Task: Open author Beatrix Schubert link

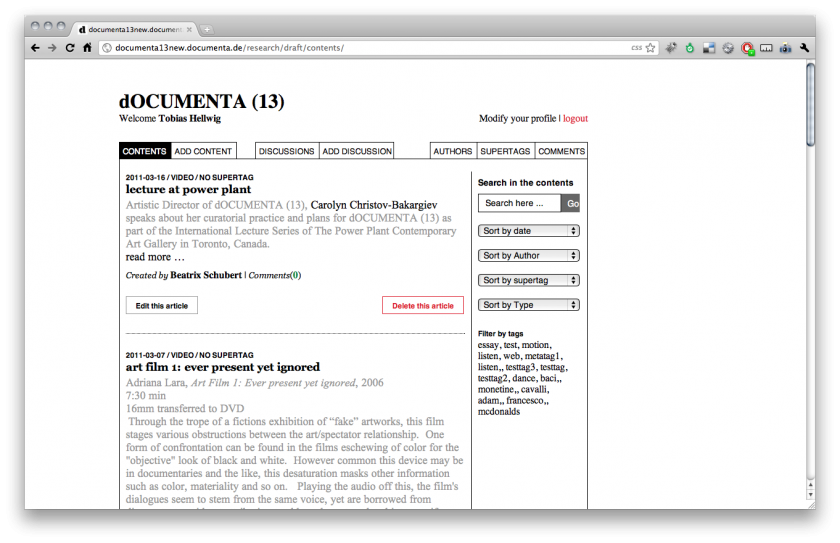Action: tap(206, 275)
